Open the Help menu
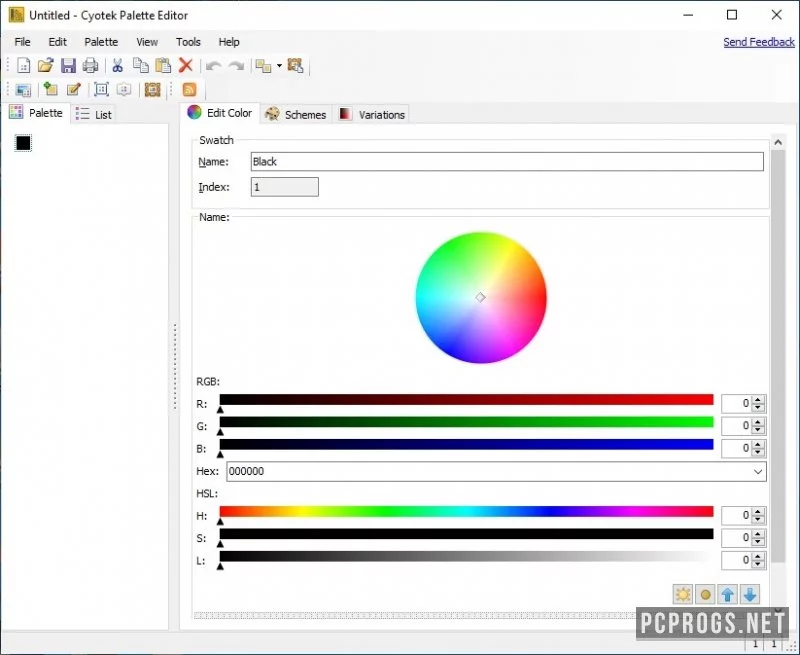Viewport: 800px width, 655px height. [x=229, y=42]
